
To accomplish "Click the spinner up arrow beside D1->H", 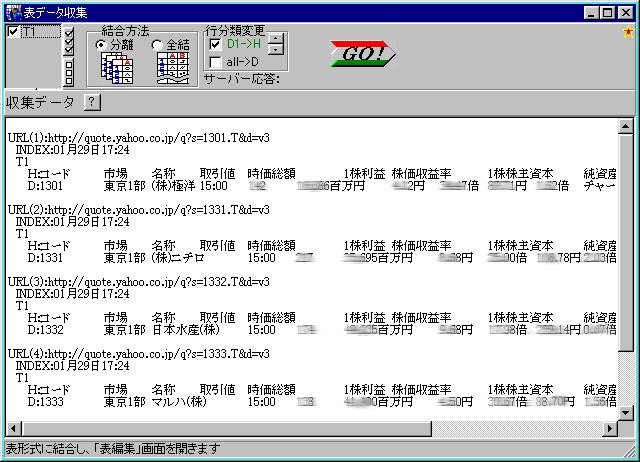I will coord(276,38).
